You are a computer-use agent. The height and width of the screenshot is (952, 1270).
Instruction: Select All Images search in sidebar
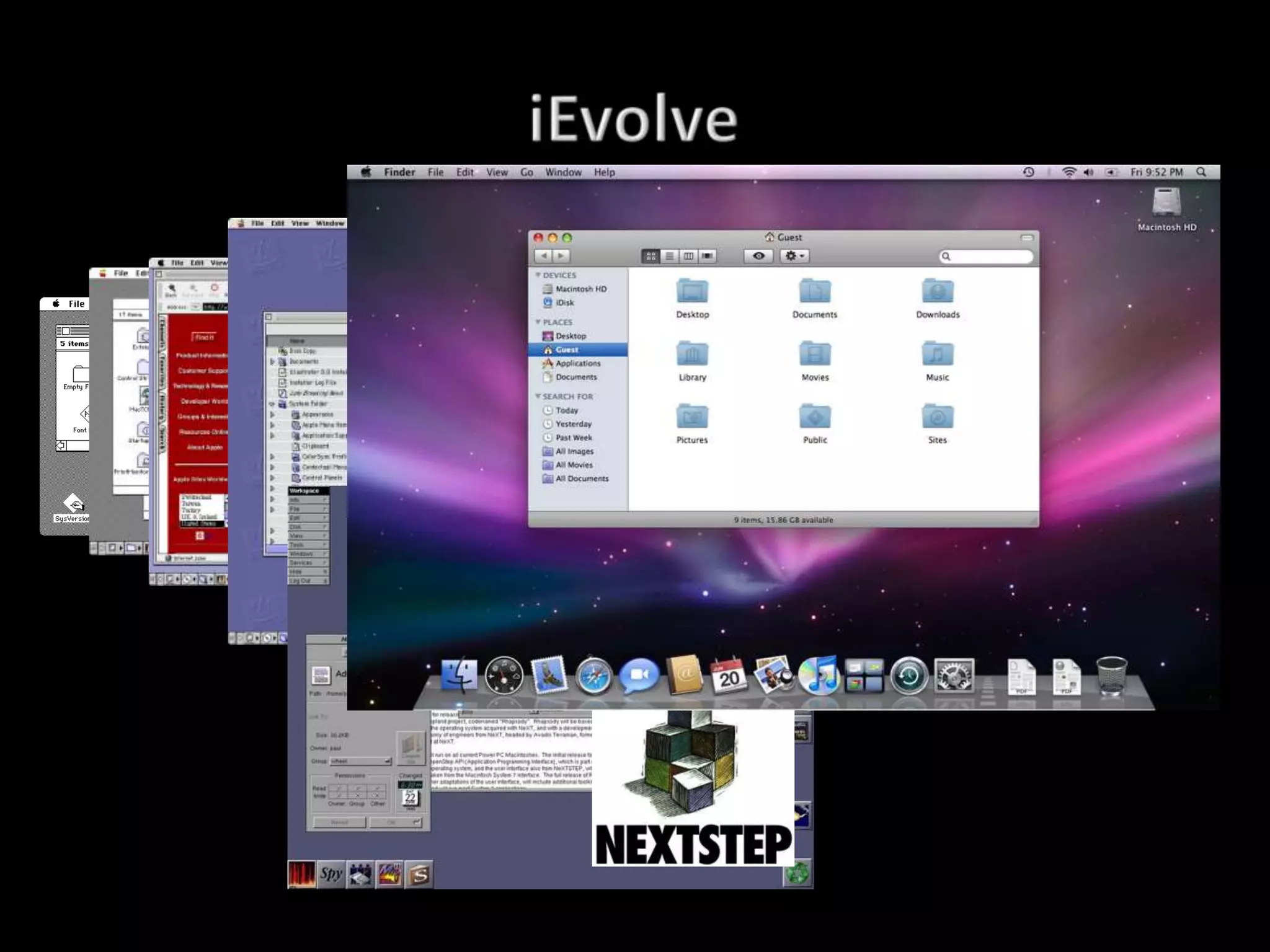tap(578, 451)
